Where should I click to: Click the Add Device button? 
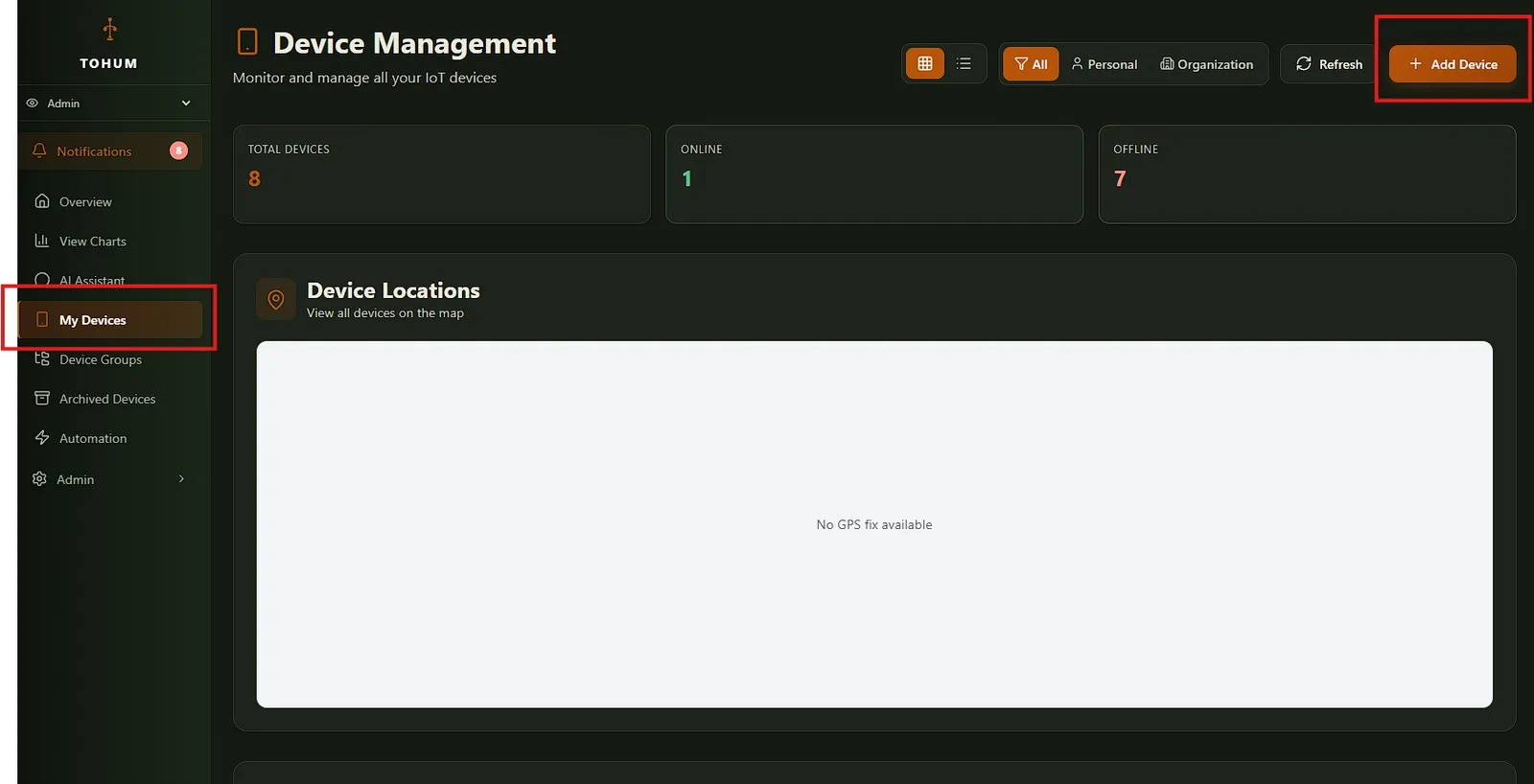1453,64
